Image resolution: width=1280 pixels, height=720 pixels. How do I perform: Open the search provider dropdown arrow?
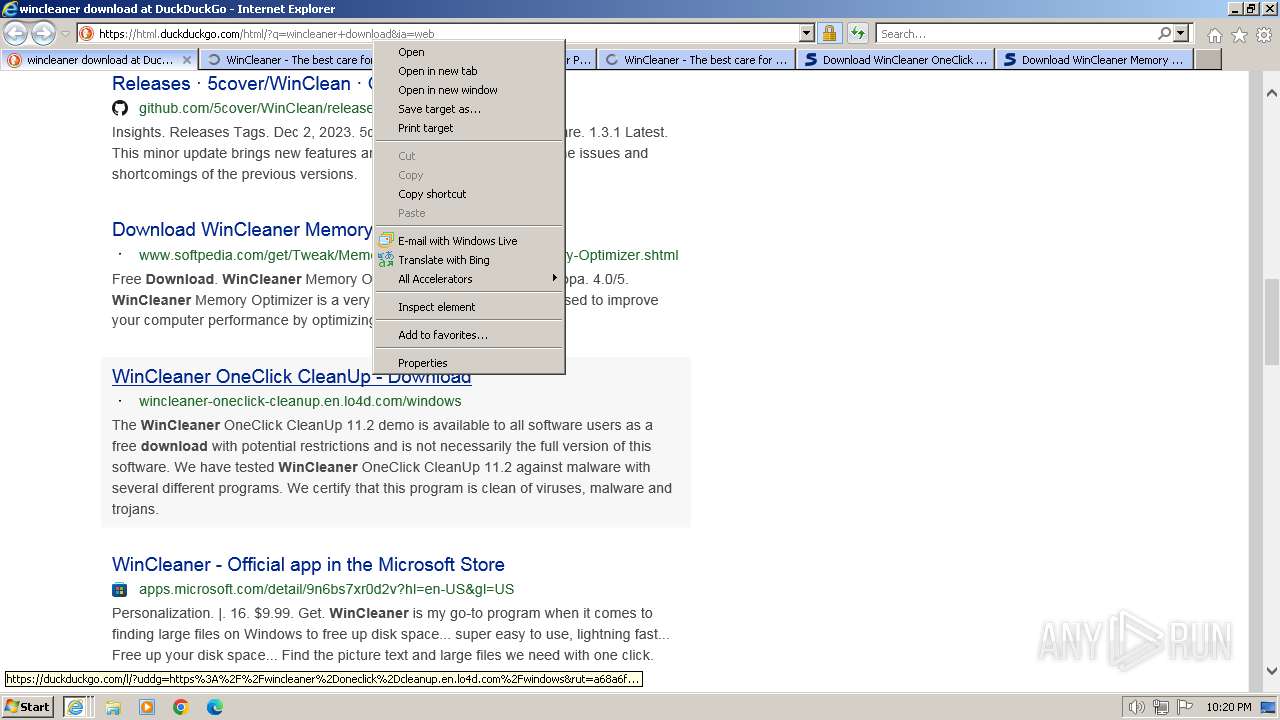[1181, 33]
